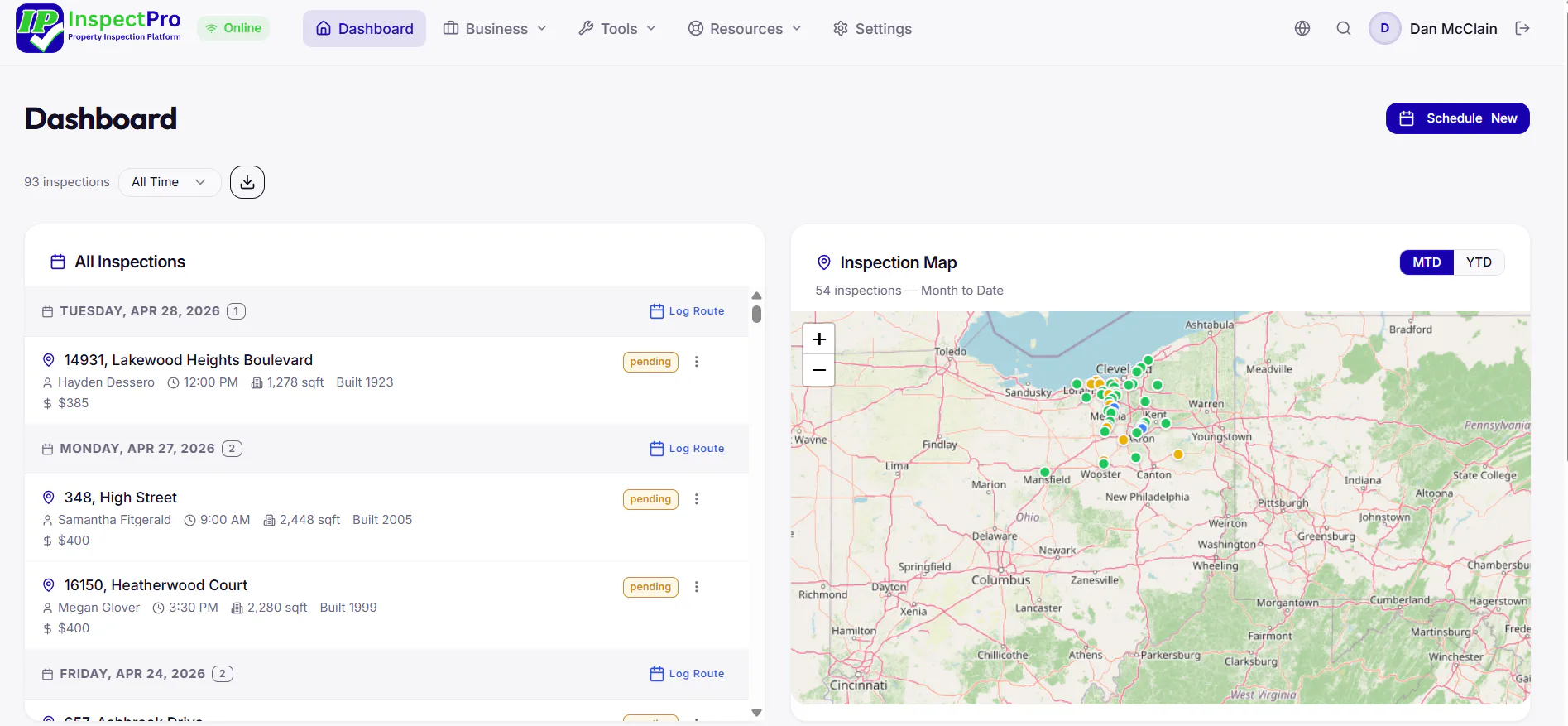
Task: Click the scrollbar down arrow in inspections list
Action: pyautogui.click(x=756, y=712)
